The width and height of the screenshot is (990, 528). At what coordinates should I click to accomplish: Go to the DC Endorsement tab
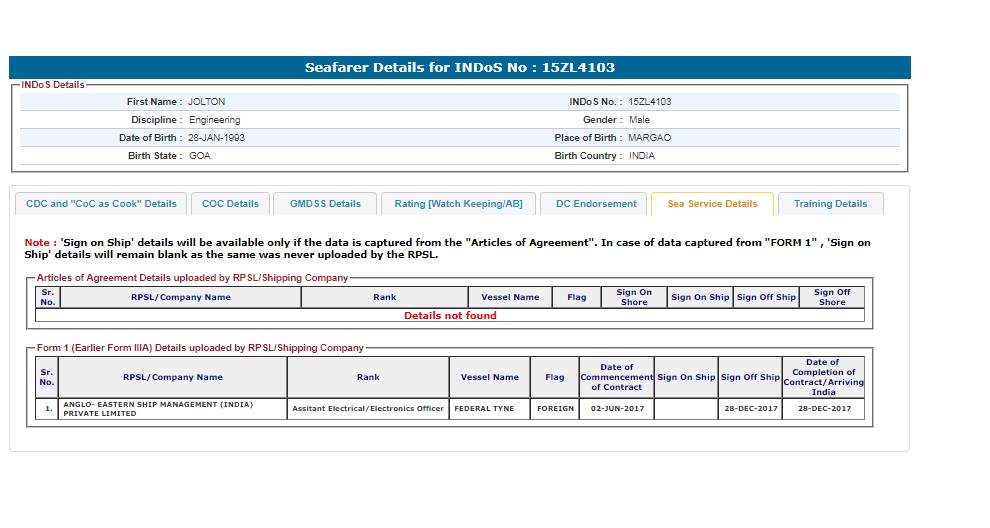pyautogui.click(x=595, y=204)
